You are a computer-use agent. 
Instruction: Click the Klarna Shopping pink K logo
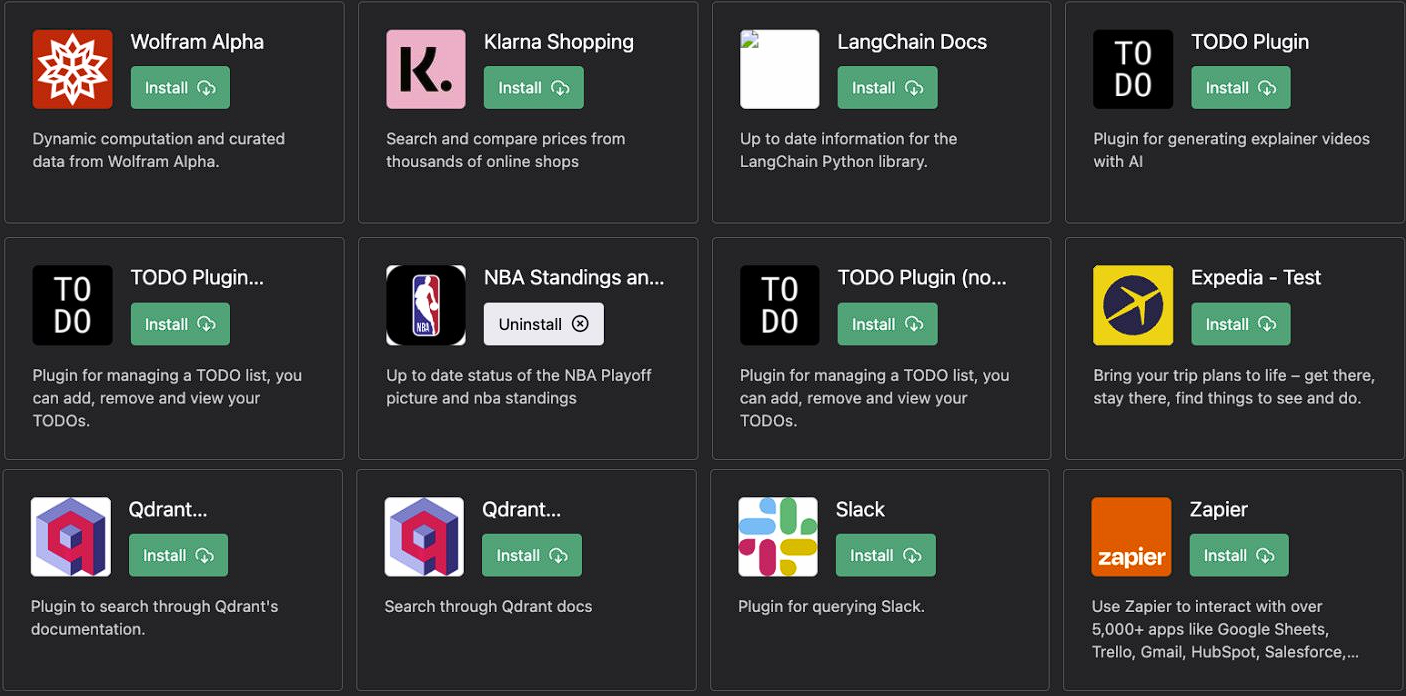[426, 69]
